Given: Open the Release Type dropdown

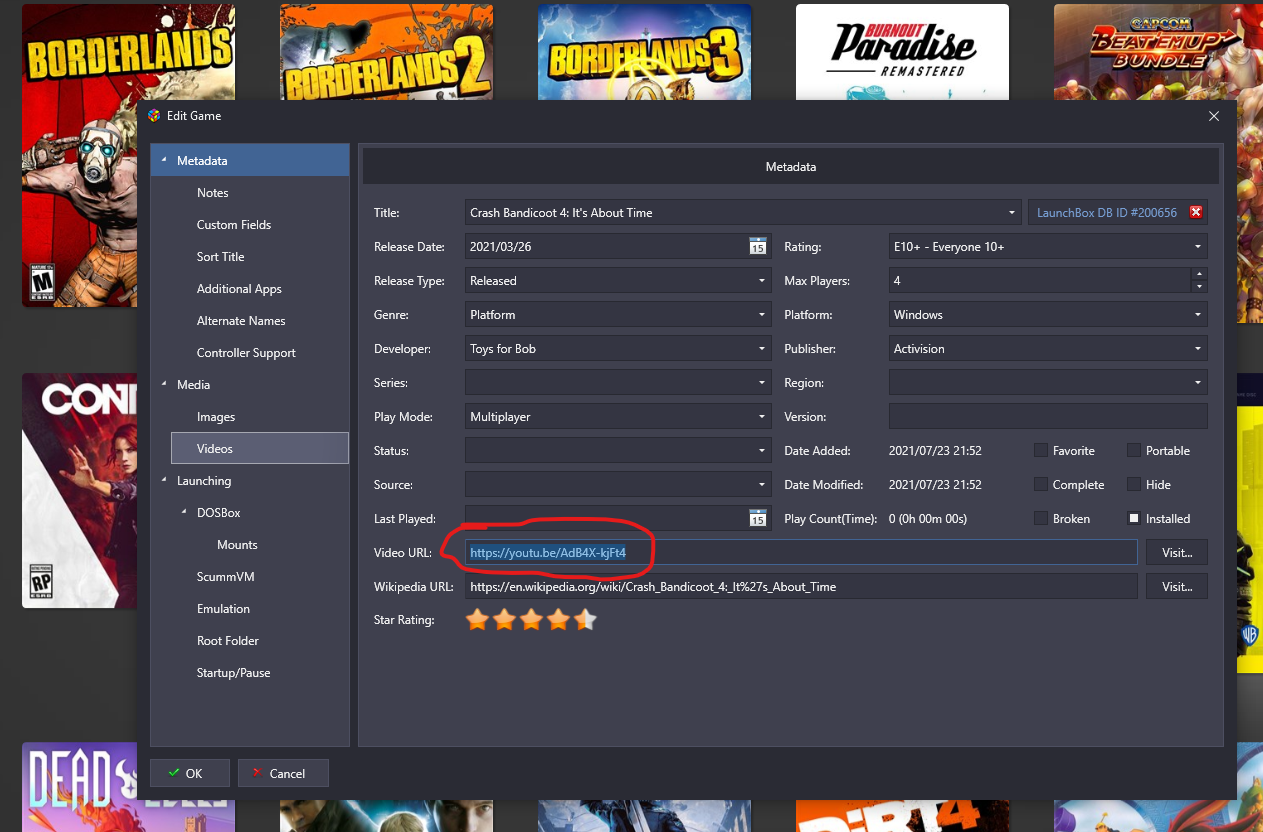Looking at the screenshot, I should 762,281.
